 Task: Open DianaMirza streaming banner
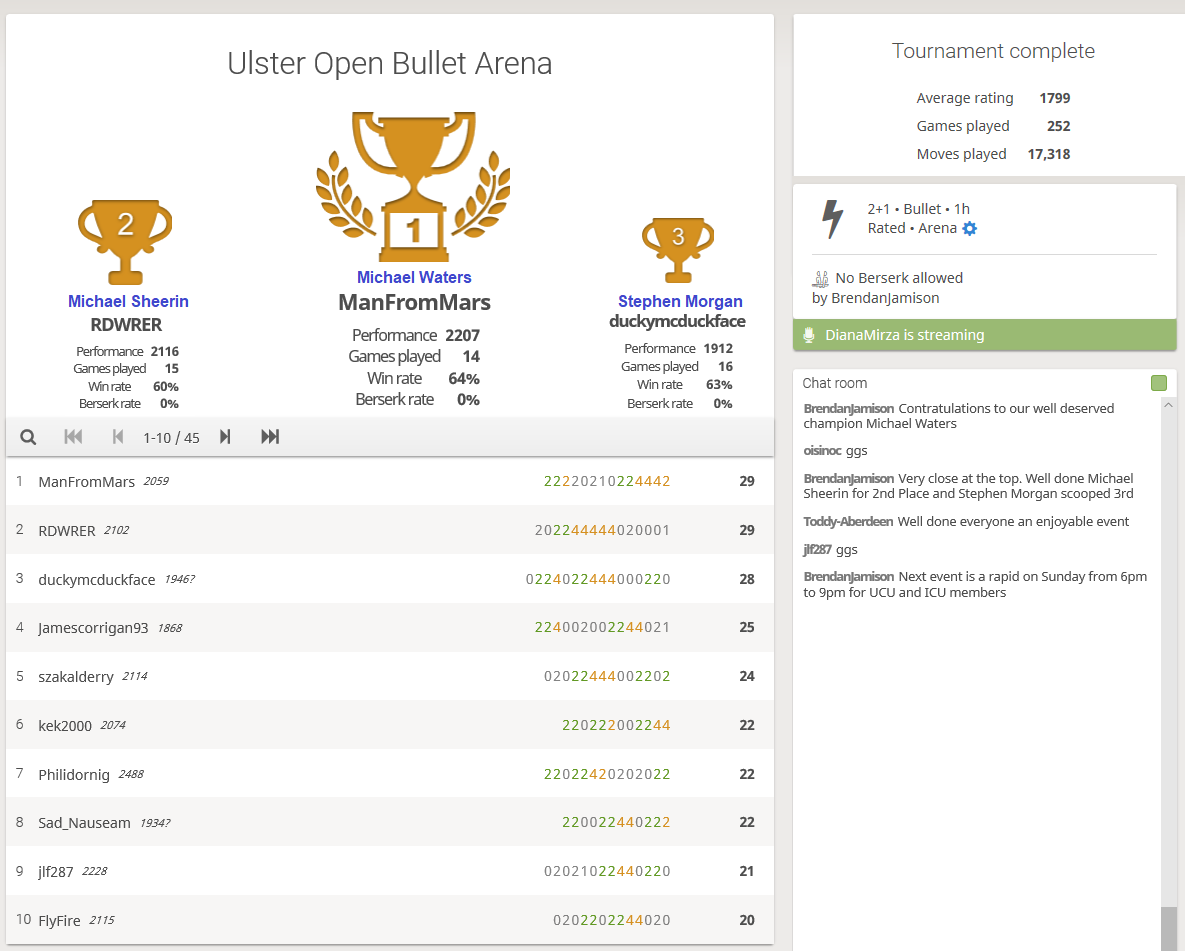(x=984, y=335)
